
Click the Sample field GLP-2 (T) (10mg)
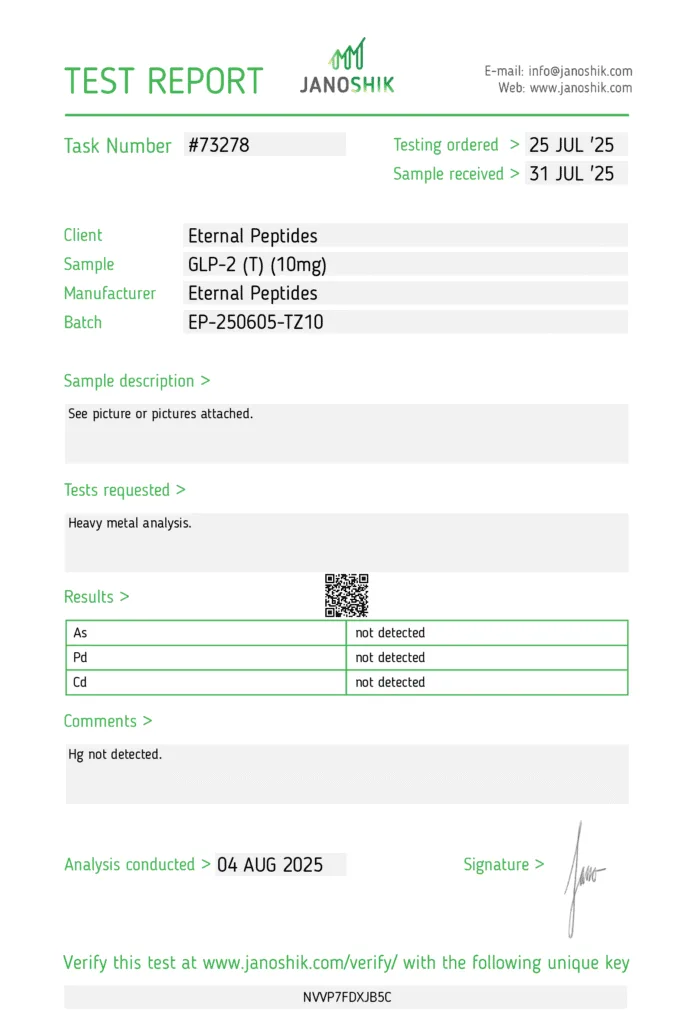pyautogui.click(x=405, y=264)
